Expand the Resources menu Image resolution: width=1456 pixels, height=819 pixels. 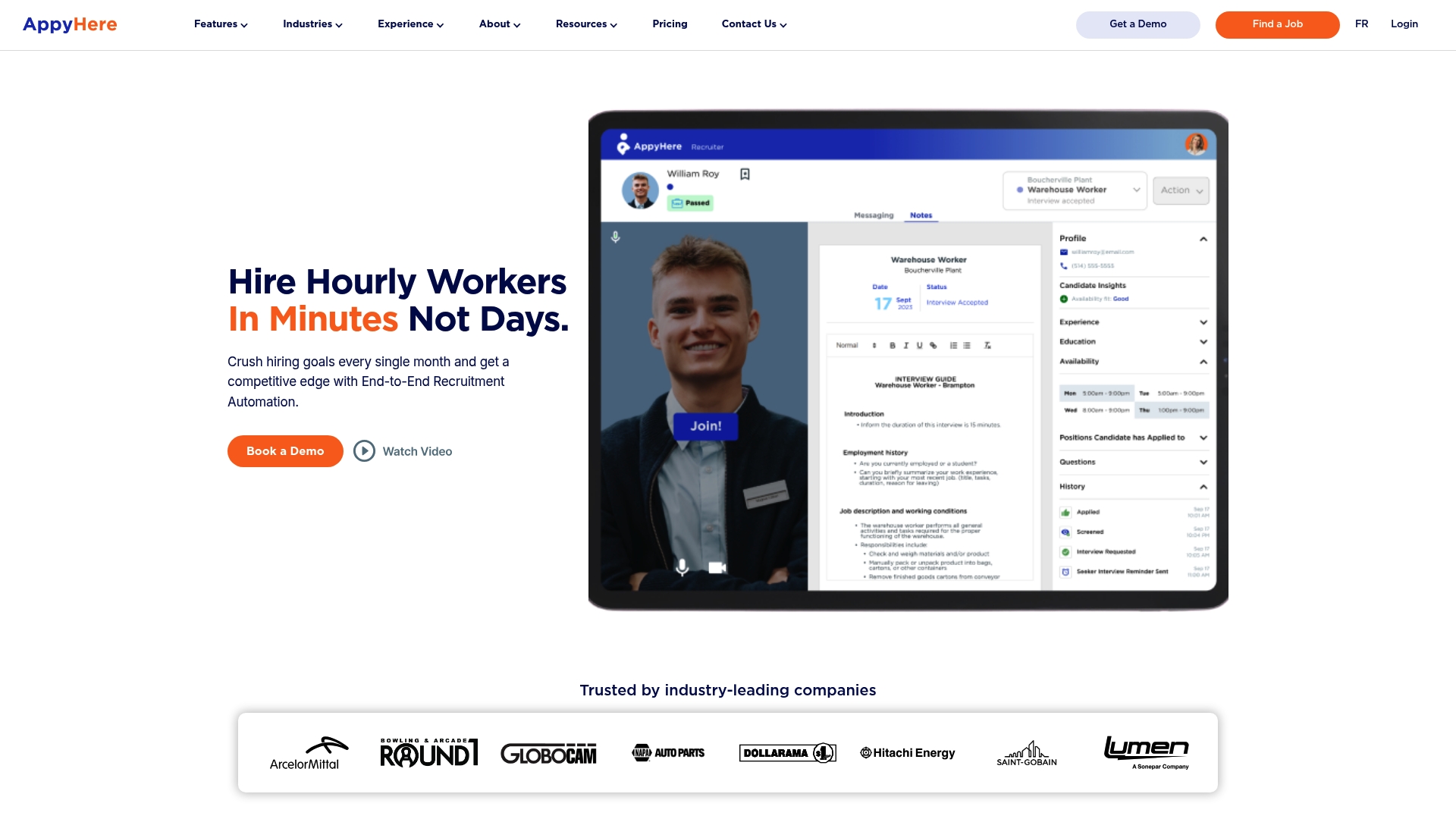[586, 24]
